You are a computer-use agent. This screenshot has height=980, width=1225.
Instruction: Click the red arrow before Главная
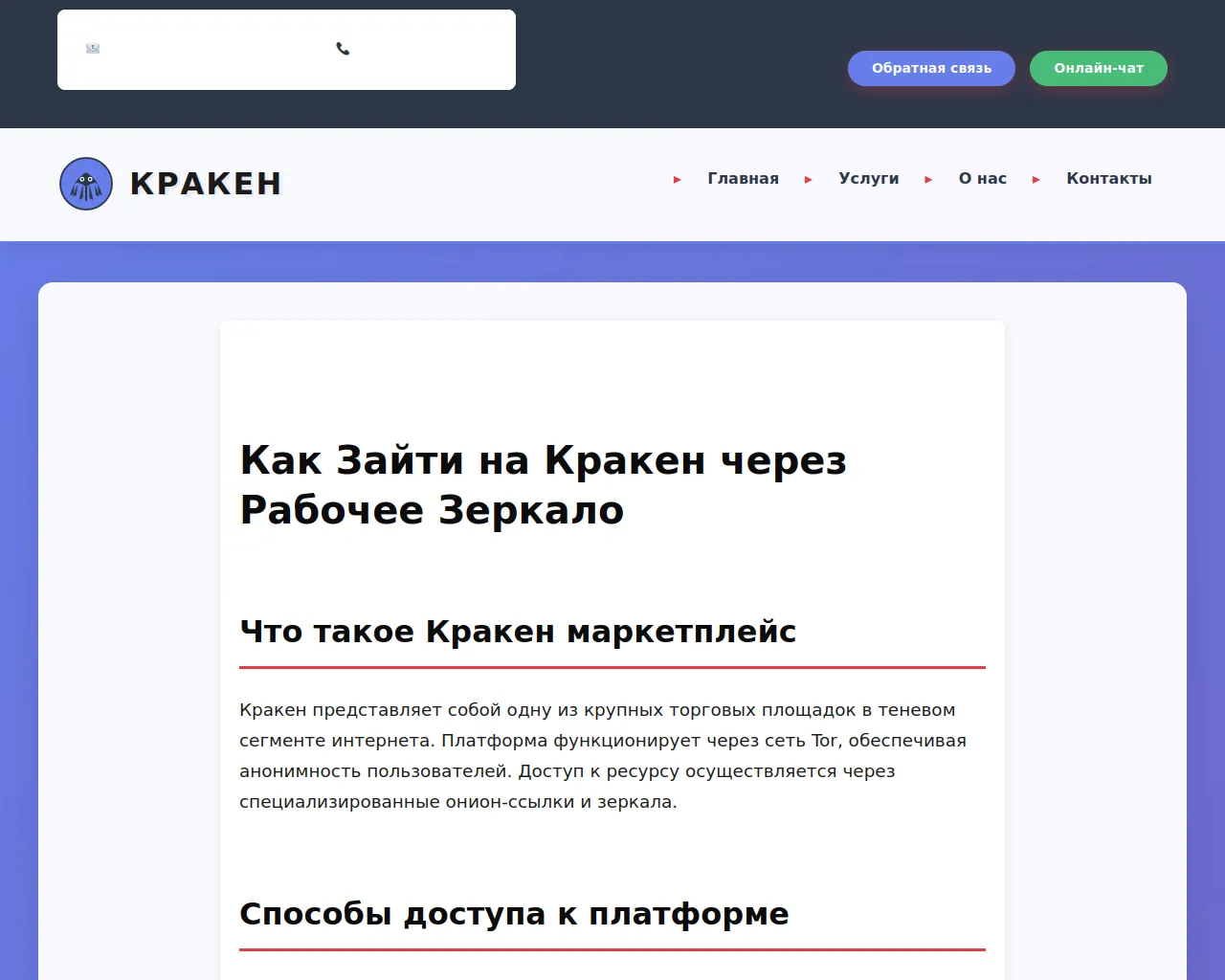[678, 180]
